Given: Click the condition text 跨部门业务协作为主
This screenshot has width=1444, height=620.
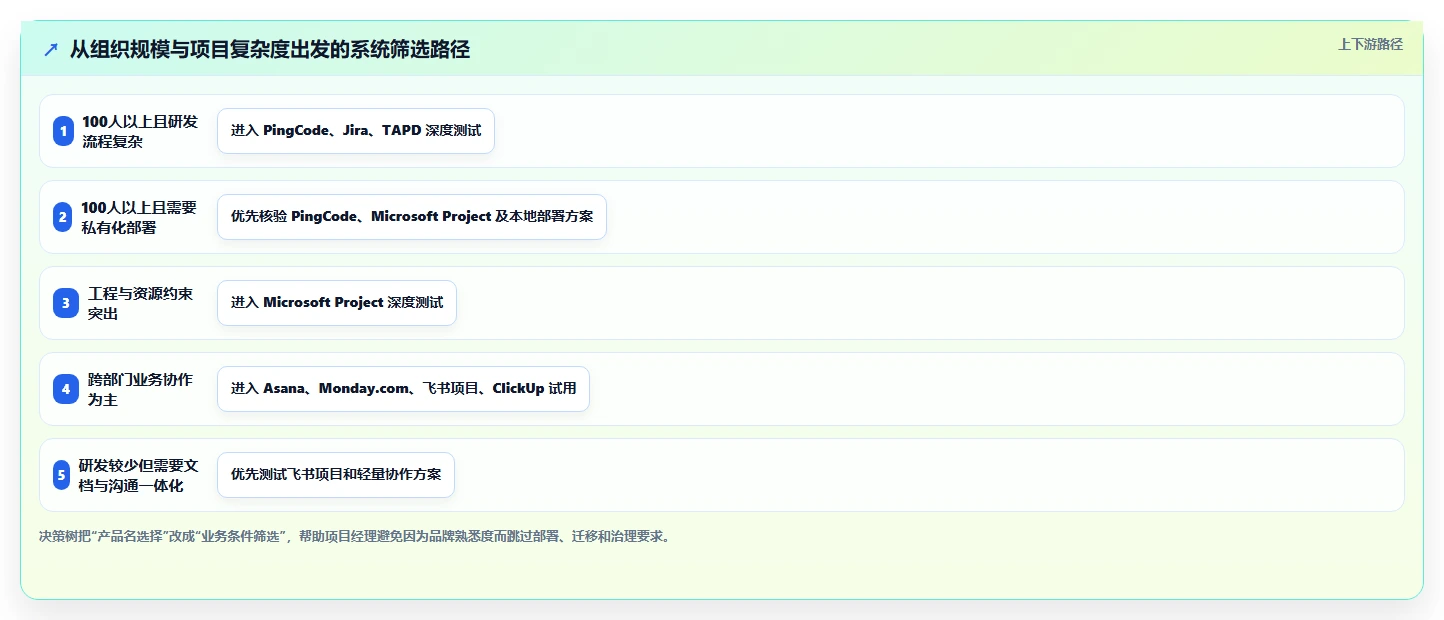Looking at the screenshot, I should click(141, 389).
